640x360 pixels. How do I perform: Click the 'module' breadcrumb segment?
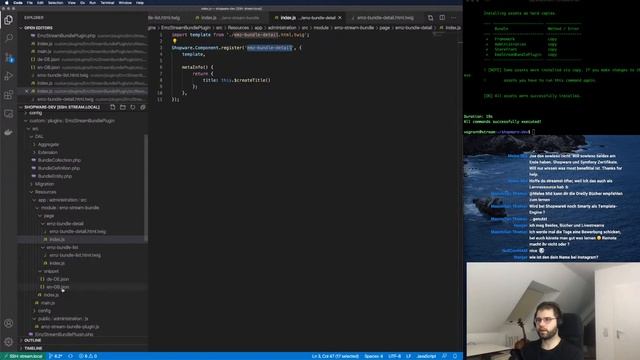point(321,28)
